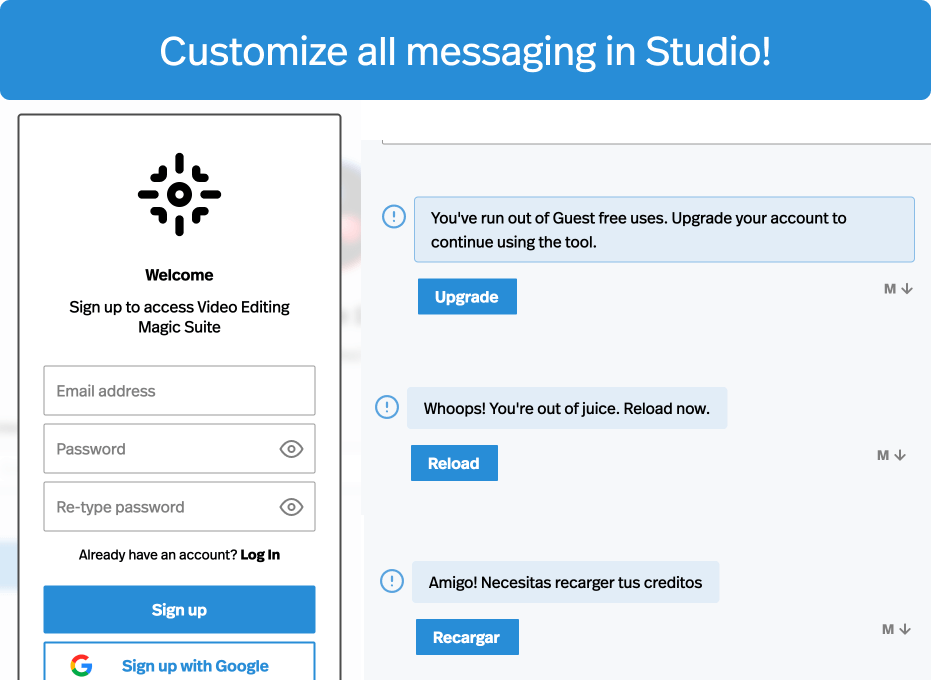Click the Recargar button
The height and width of the screenshot is (680, 931).
tap(467, 638)
